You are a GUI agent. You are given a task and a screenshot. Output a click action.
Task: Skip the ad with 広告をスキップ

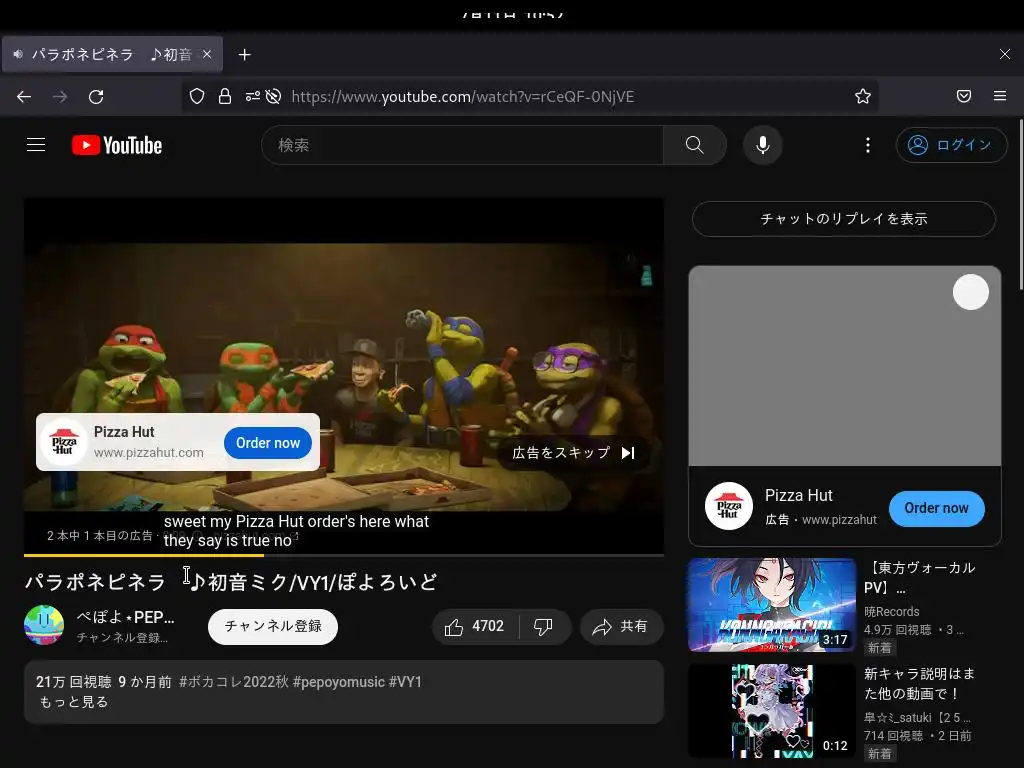(573, 453)
